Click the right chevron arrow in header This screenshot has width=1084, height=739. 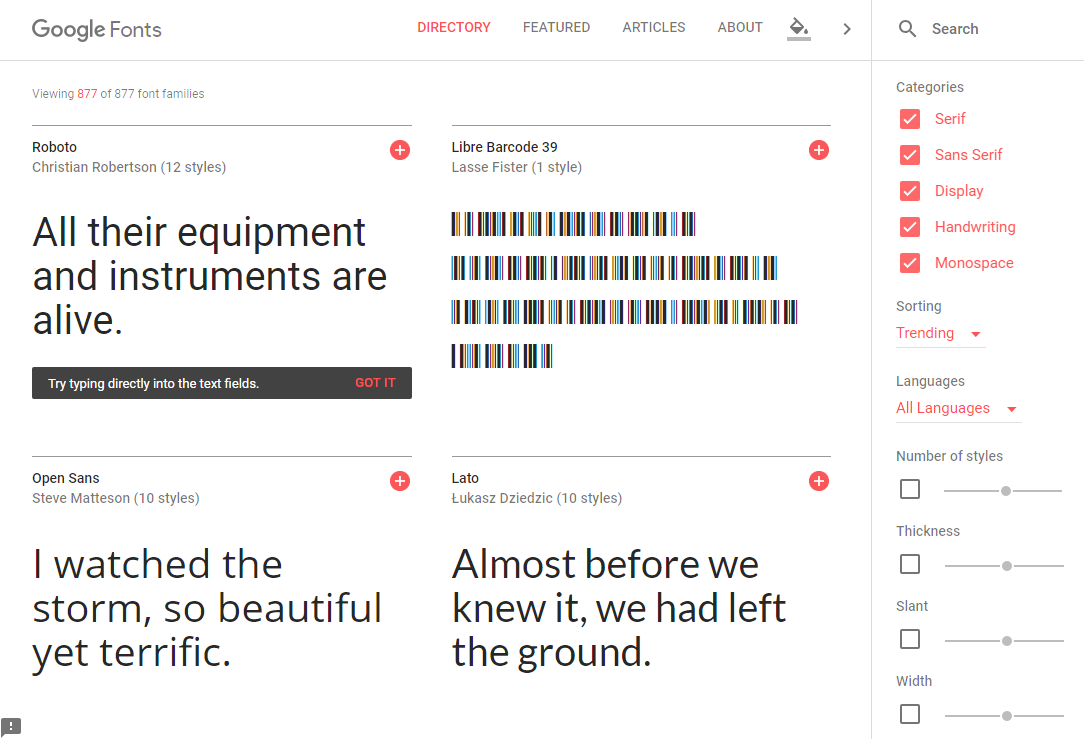coord(847,29)
